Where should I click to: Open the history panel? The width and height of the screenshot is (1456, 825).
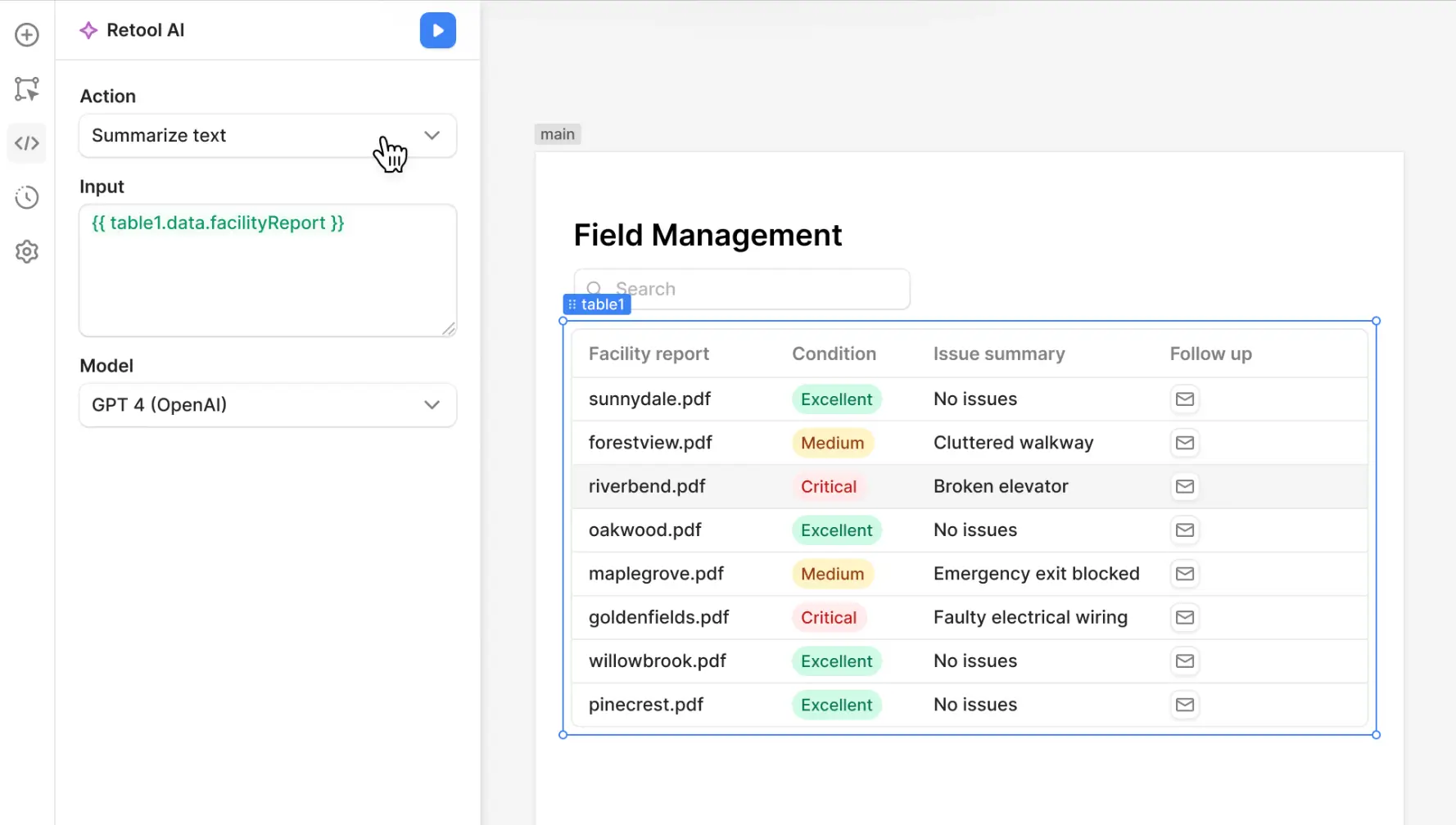26,196
